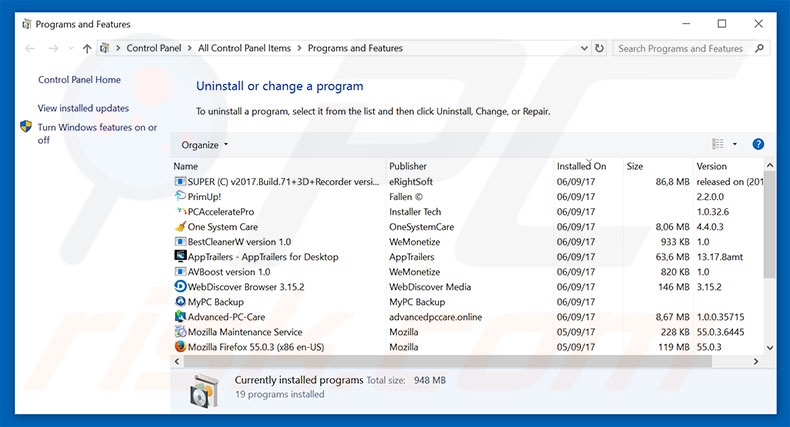Sort by the Version column header
This screenshot has height=427, width=790.
pyautogui.click(x=711, y=166)
